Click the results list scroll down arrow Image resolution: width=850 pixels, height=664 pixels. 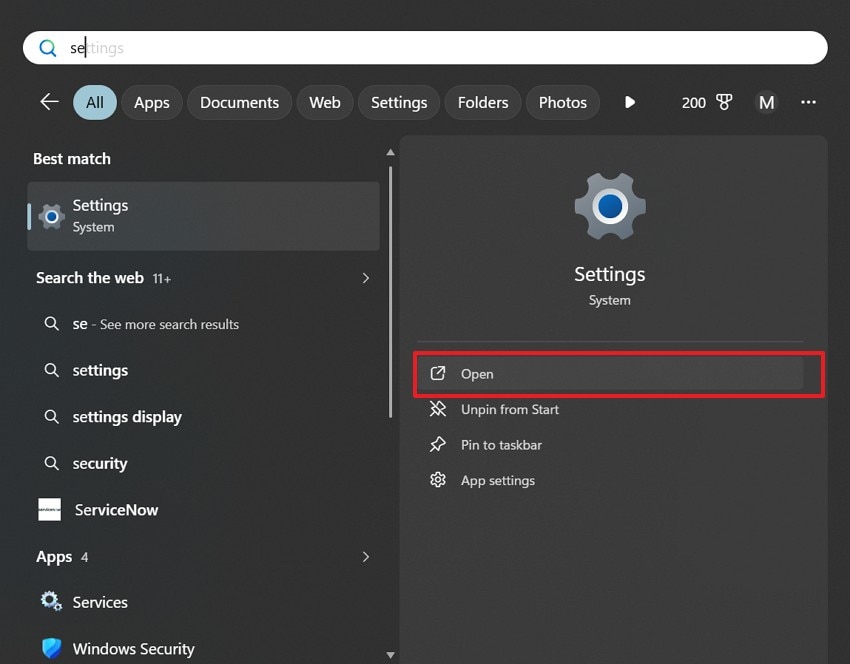[x=390, y=655]
